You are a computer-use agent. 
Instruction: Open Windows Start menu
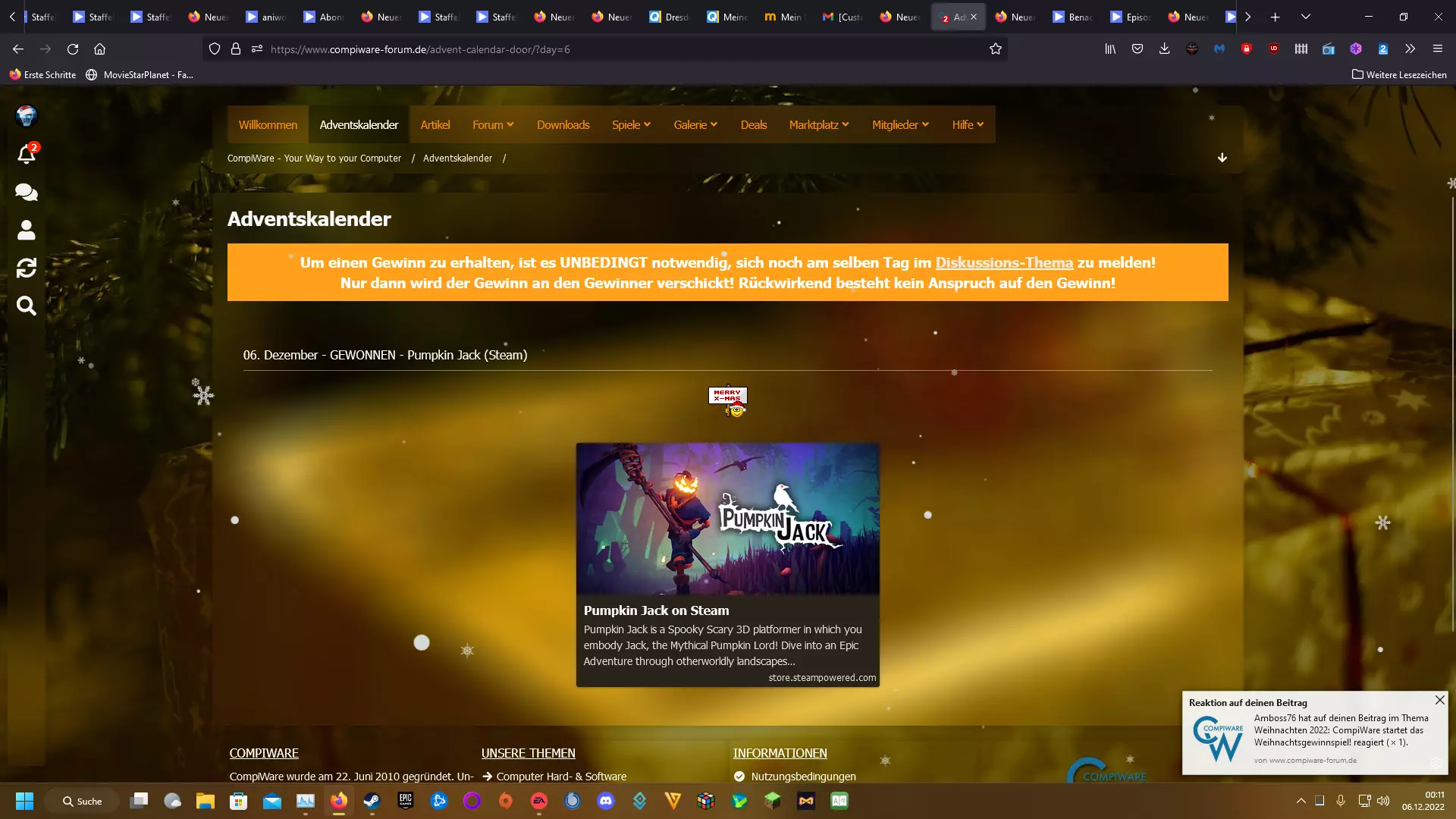tap(25, 801)
